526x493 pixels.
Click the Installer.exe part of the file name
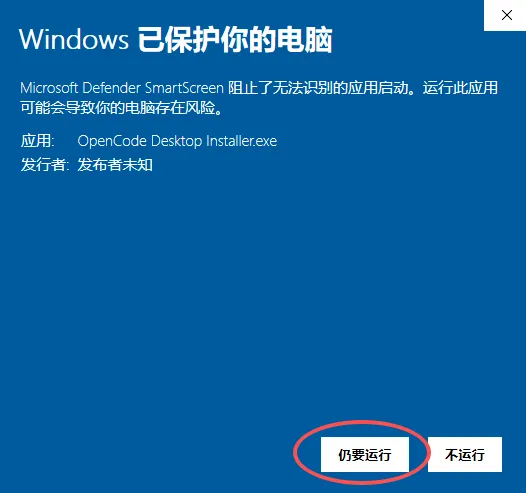pyautogui.click(x=242, y=141)
